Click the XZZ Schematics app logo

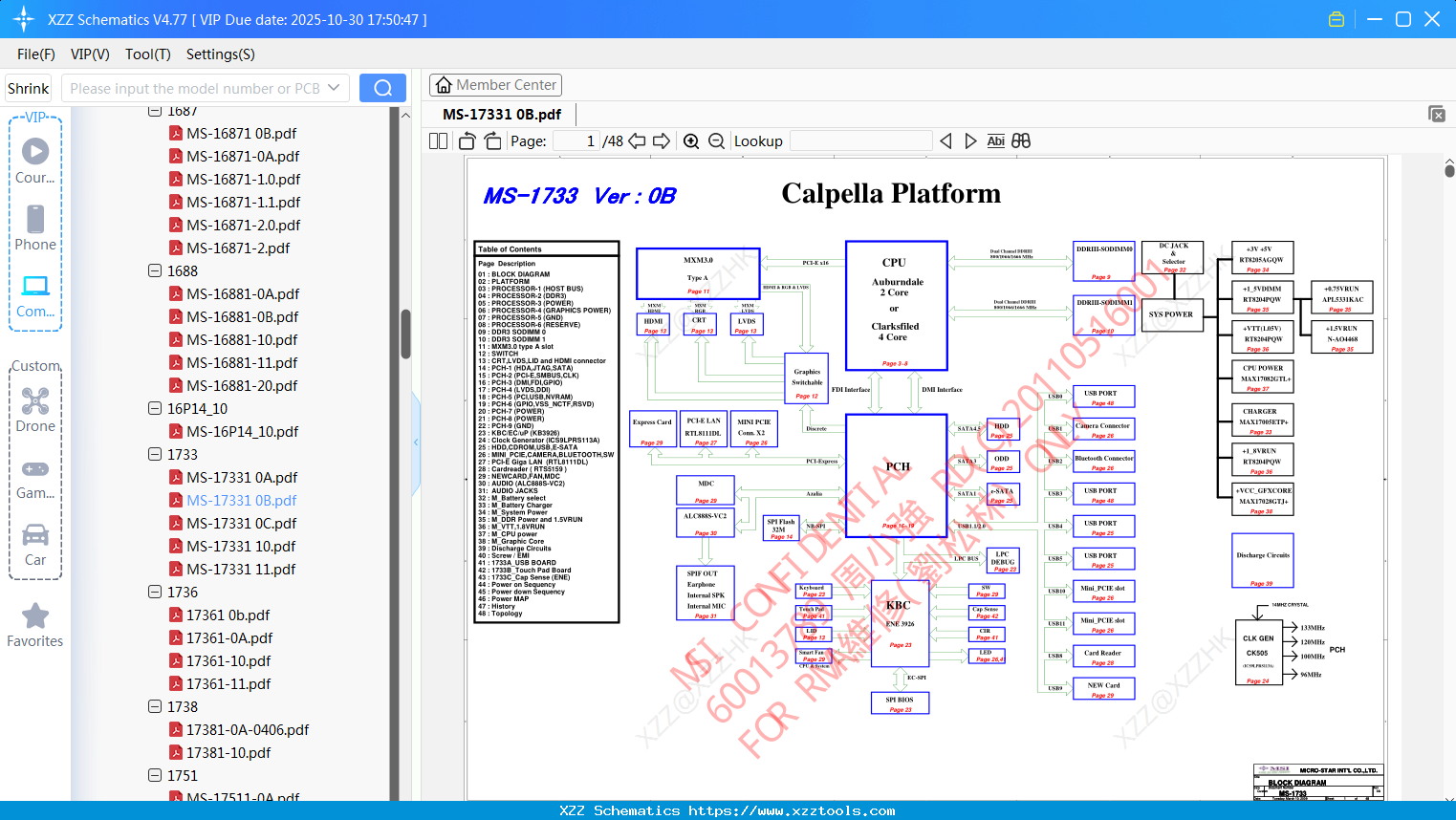coord(24,19)
